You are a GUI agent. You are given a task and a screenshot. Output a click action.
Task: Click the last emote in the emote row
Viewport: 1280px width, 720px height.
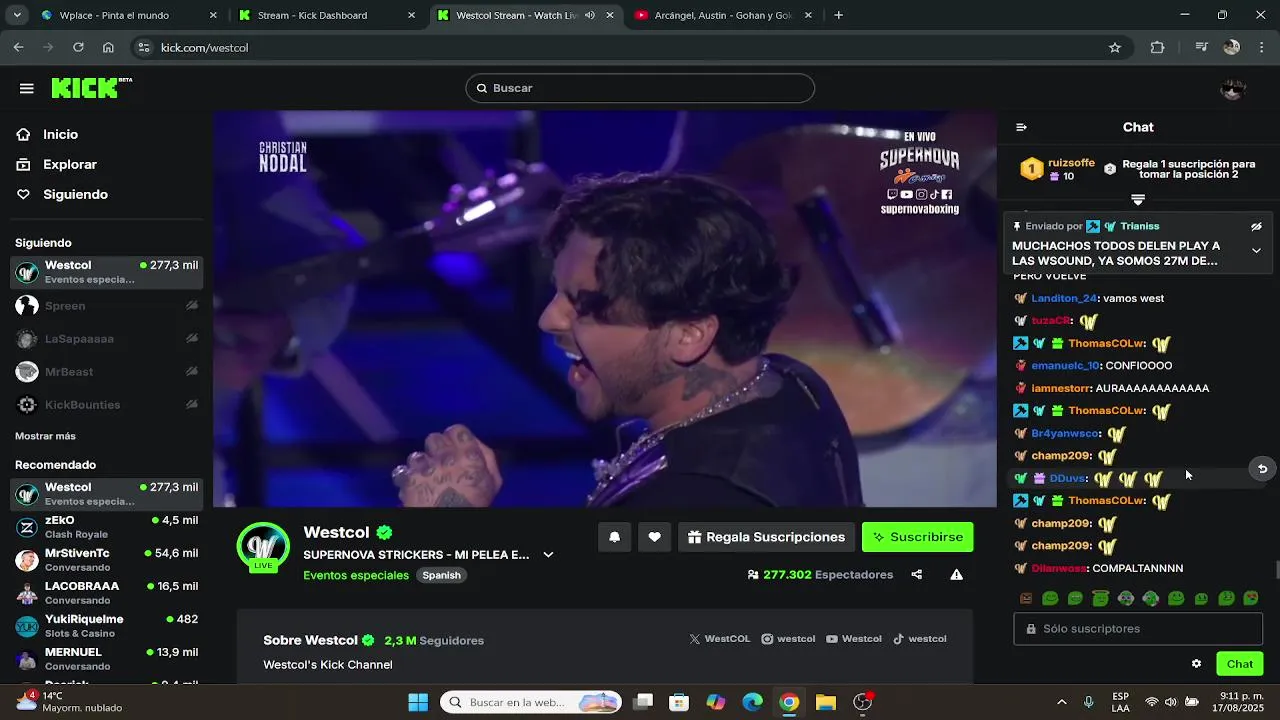coord(1251,598)
